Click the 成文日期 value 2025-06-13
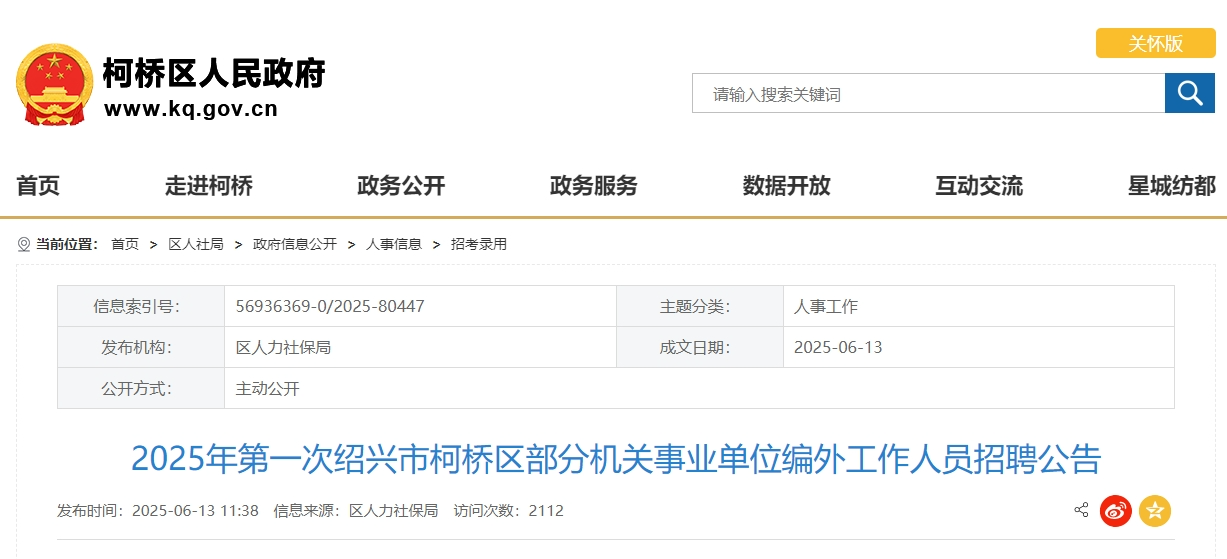 838,347
